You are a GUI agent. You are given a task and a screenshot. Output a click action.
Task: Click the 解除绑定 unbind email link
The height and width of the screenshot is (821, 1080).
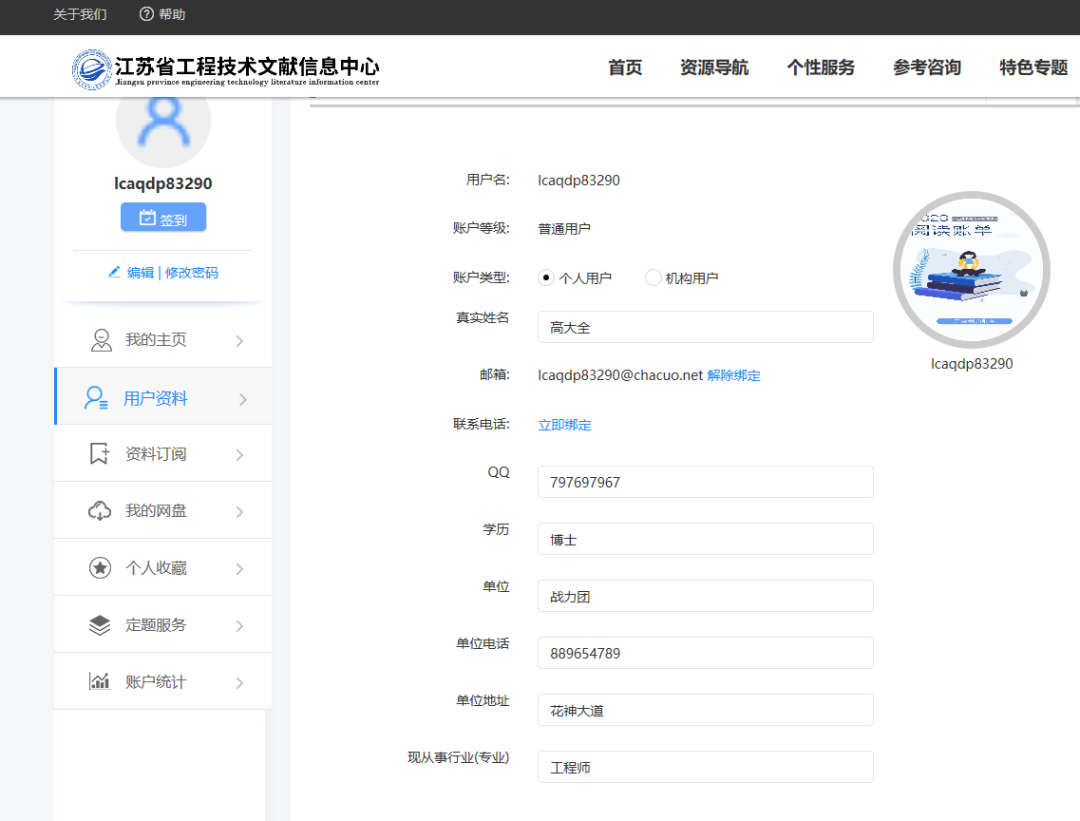click(734, 376)
